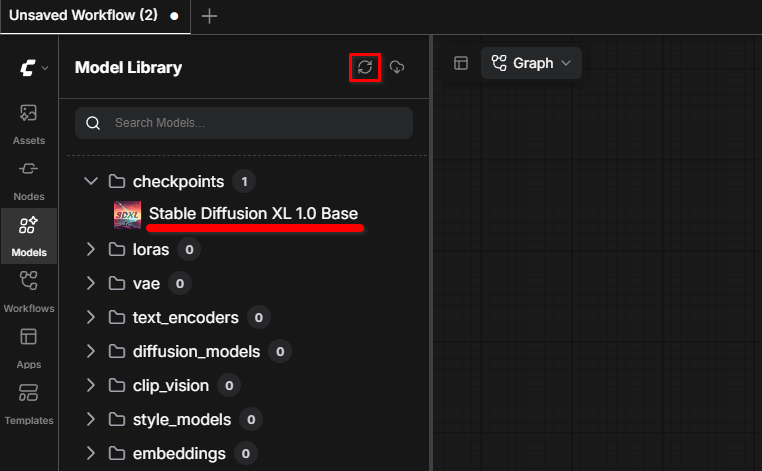The width and height of the screenshot is (762, 471).
Task: Click the text_encoders folder icon
Action: (x=117, y=317)
